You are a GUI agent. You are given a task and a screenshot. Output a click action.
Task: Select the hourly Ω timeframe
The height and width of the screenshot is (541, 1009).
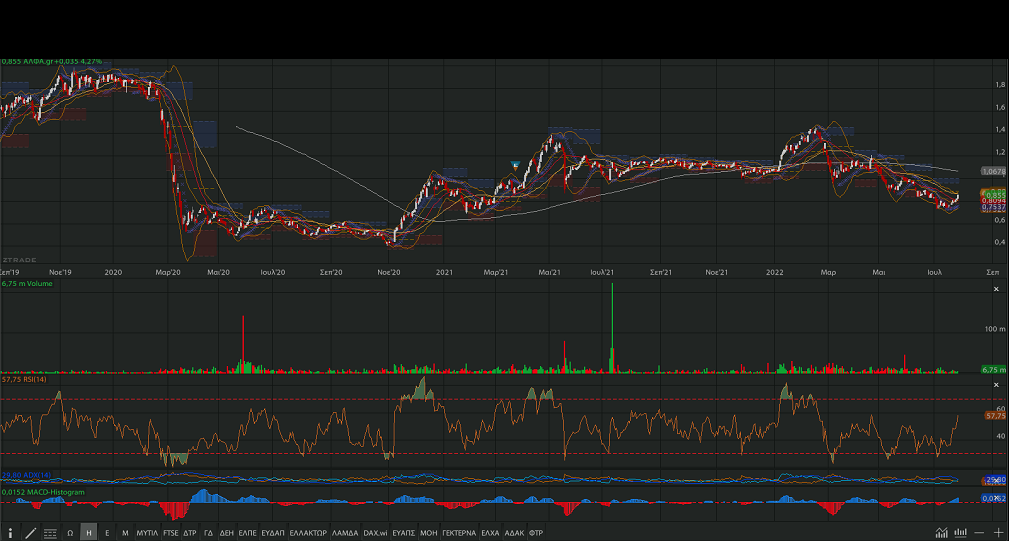click(x=70, y=533)
